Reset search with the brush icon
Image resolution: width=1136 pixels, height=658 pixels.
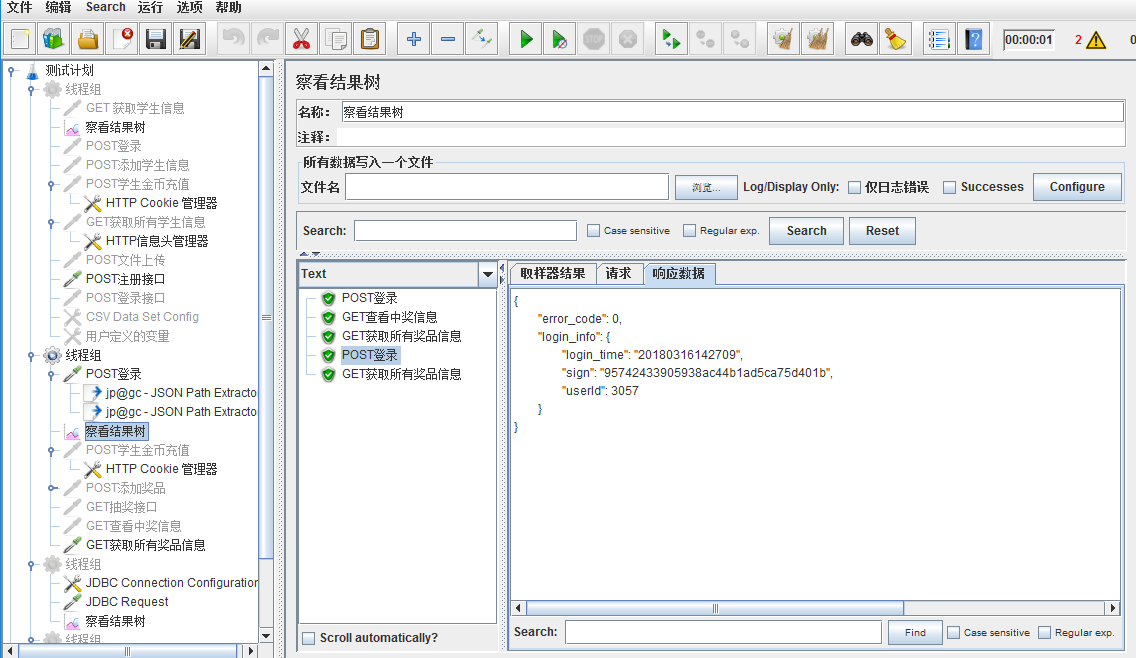tap(895, 39)
